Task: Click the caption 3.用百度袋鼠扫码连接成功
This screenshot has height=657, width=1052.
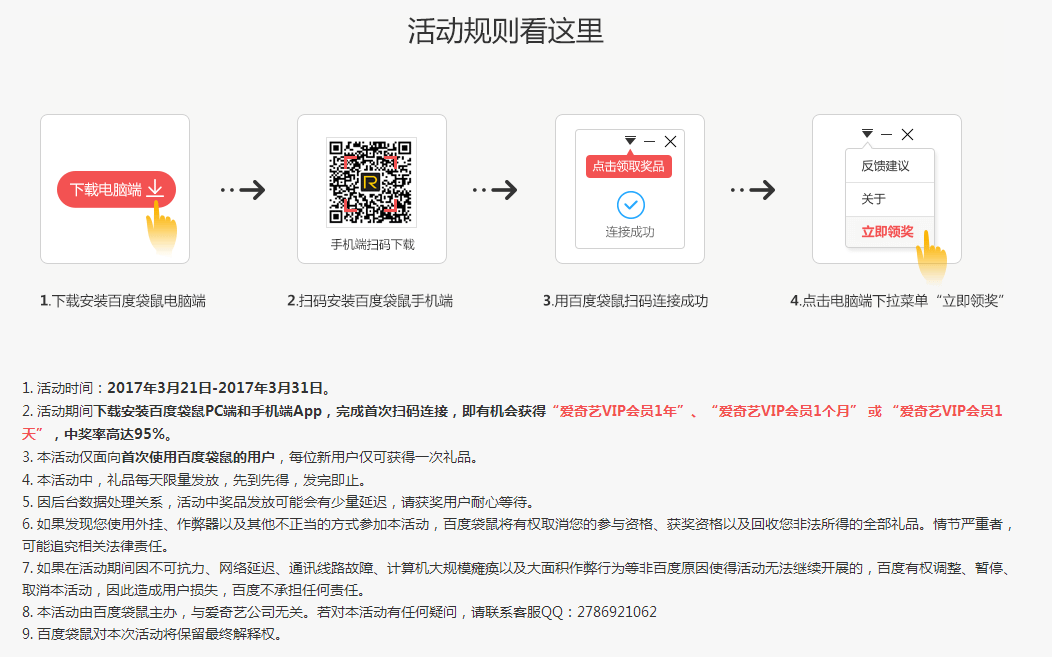Action: pyautogui.click(x=625, y=301)
